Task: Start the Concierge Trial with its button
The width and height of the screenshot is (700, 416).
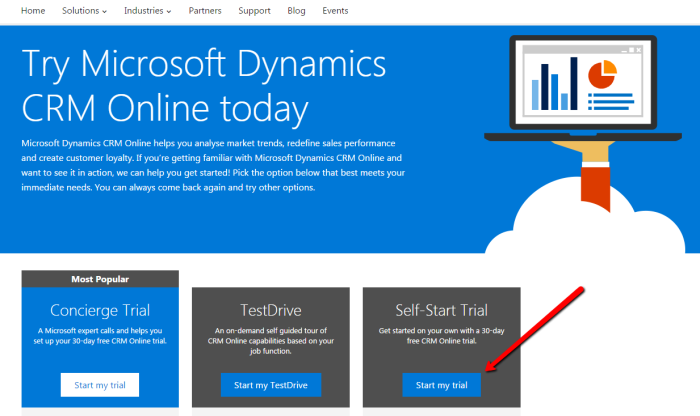Action: pos(99,385)
